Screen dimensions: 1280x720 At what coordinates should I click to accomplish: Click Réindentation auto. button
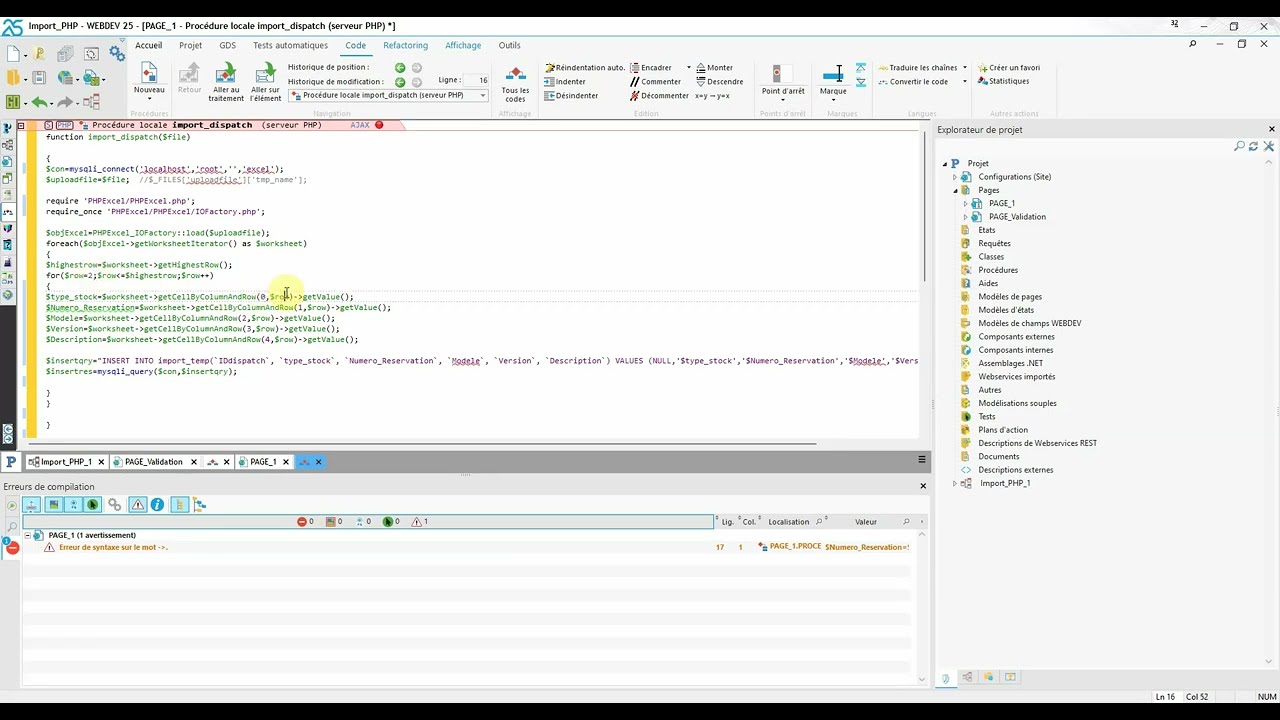click(x=585, y=68)
